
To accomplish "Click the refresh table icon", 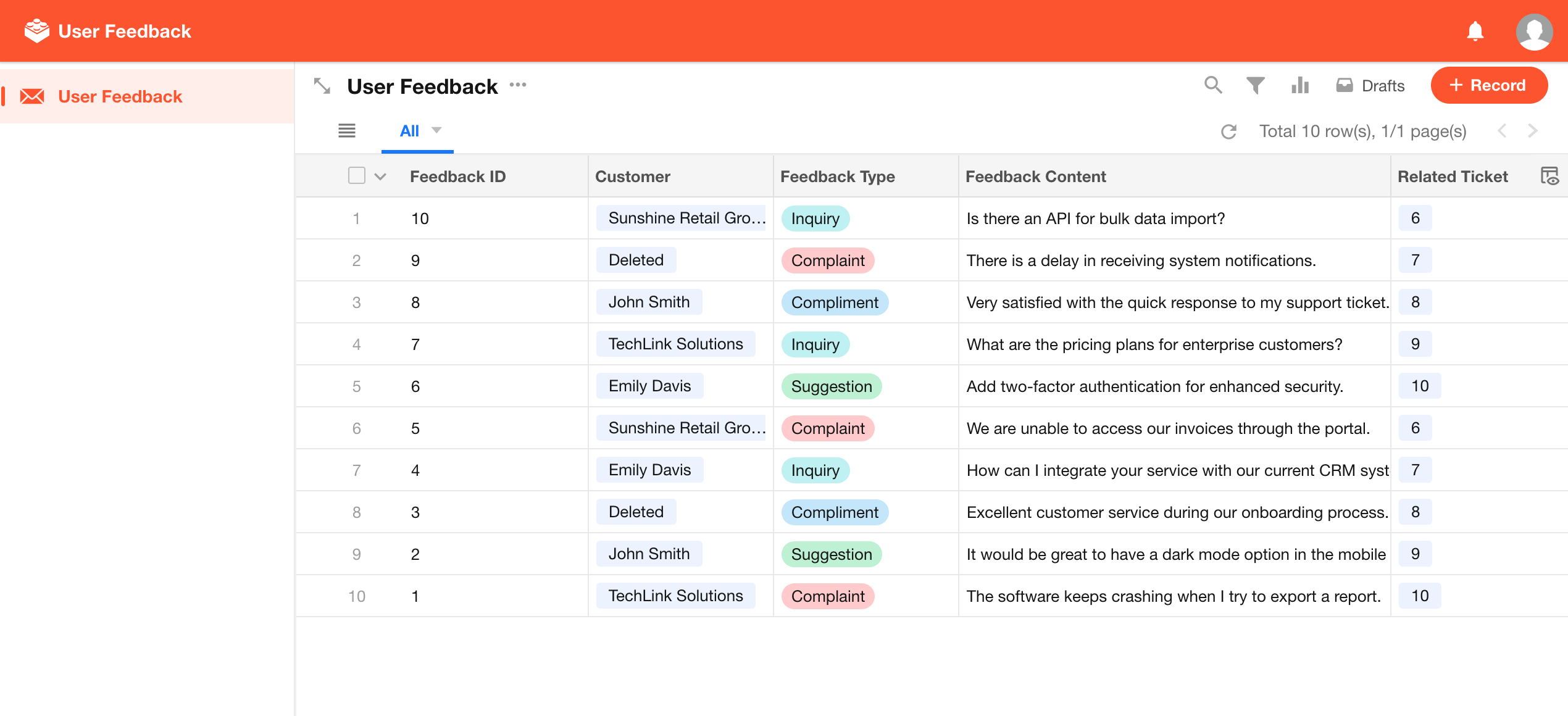I will pos(1228,131).
